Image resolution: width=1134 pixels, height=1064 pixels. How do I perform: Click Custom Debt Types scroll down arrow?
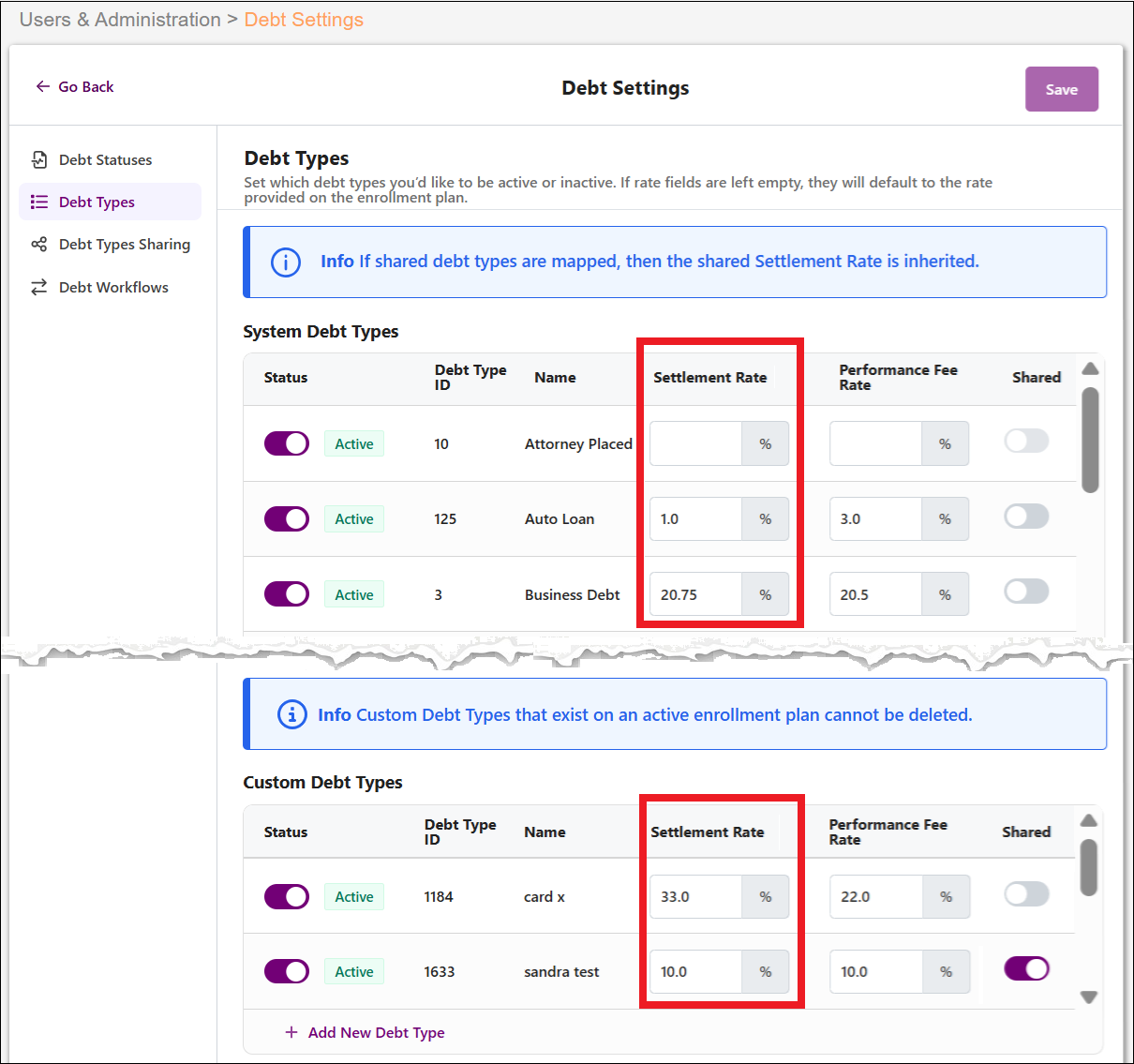[x=1088, y=997]
